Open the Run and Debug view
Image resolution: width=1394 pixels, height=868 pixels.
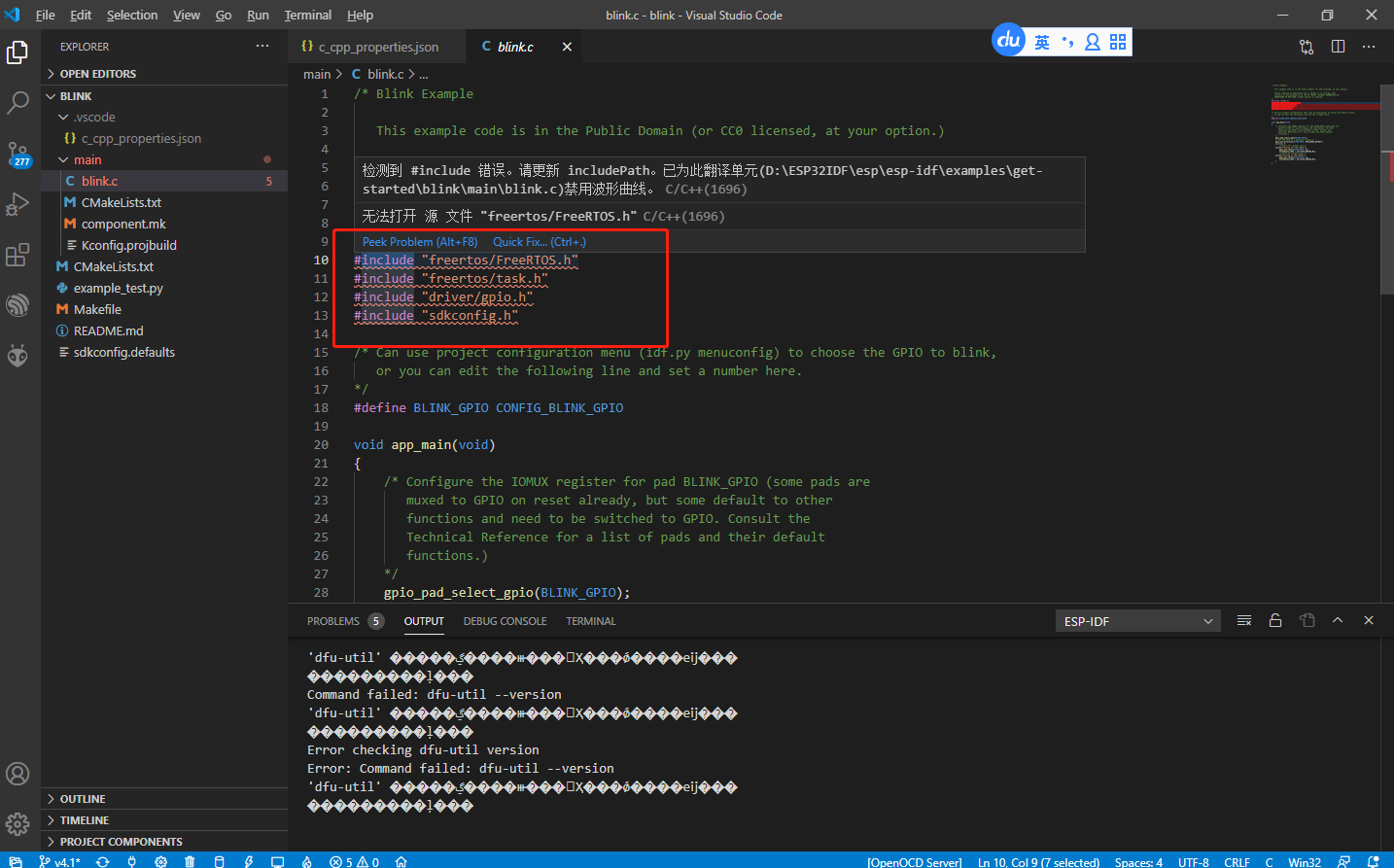(17, 204)
